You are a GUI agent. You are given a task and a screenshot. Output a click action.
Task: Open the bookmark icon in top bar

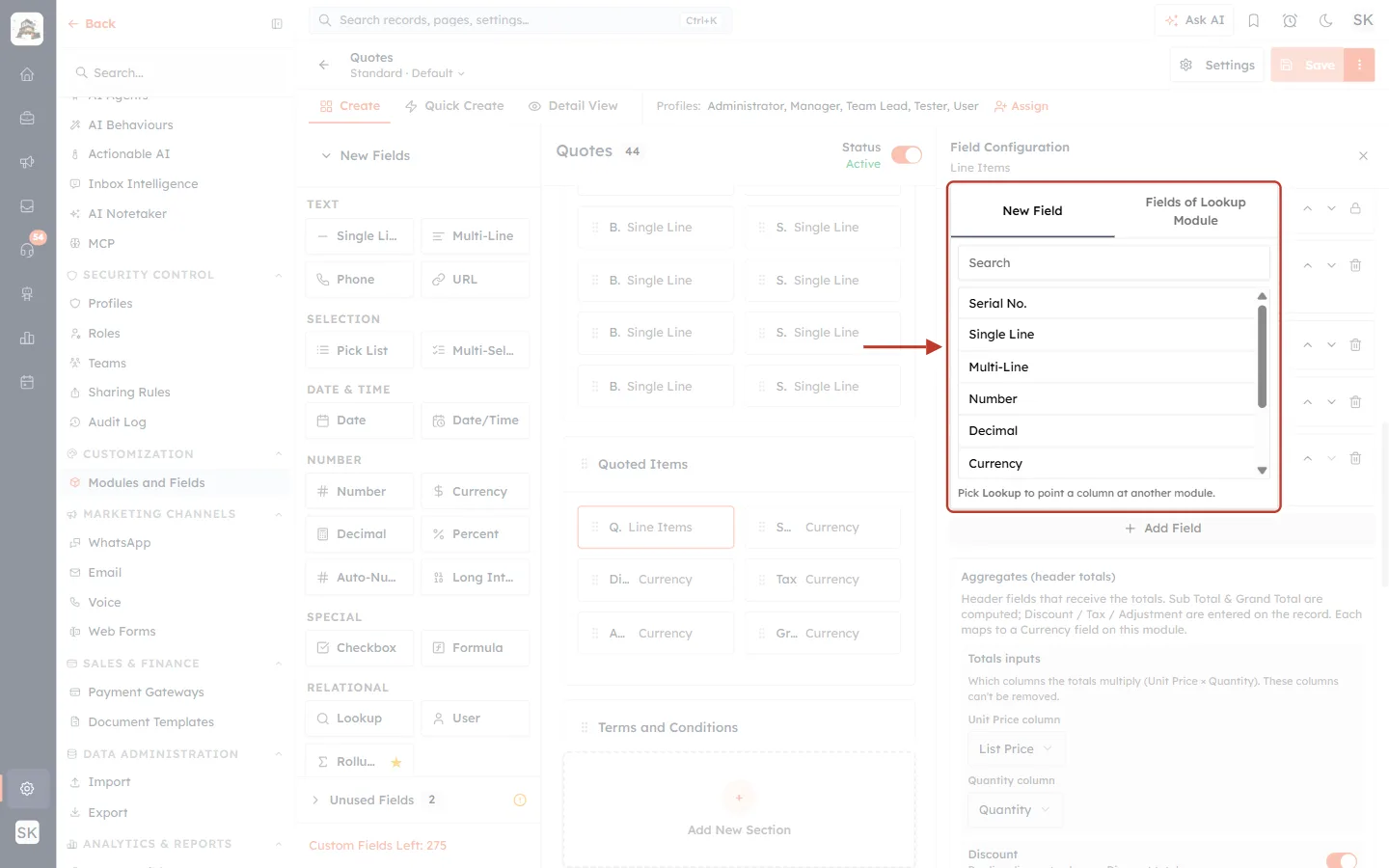(x=1254, y=20)
